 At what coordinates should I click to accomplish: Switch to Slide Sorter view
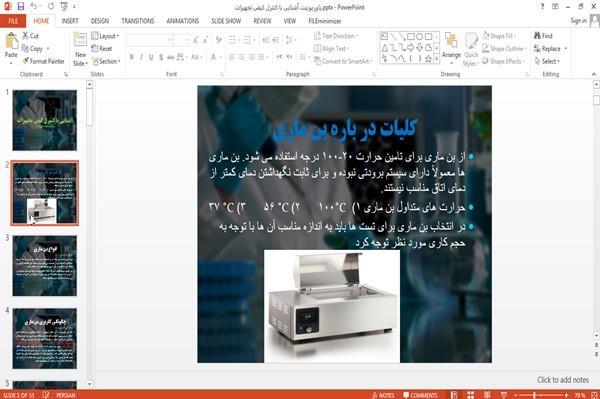pyautogui.click(x=470, y=395)
